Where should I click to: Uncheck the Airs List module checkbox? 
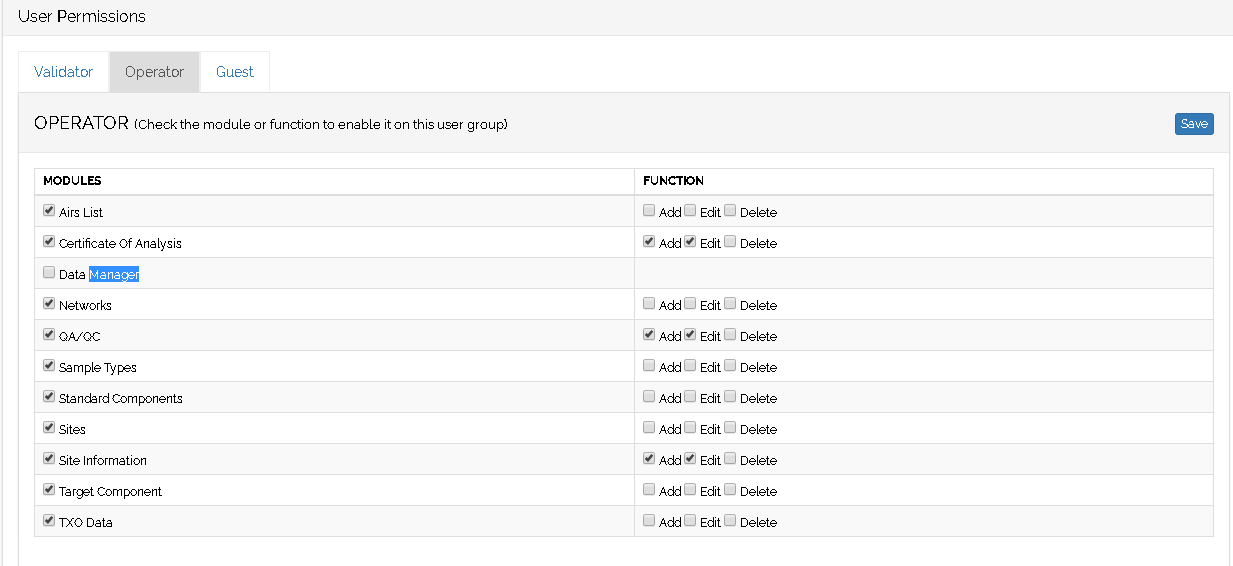49,211
